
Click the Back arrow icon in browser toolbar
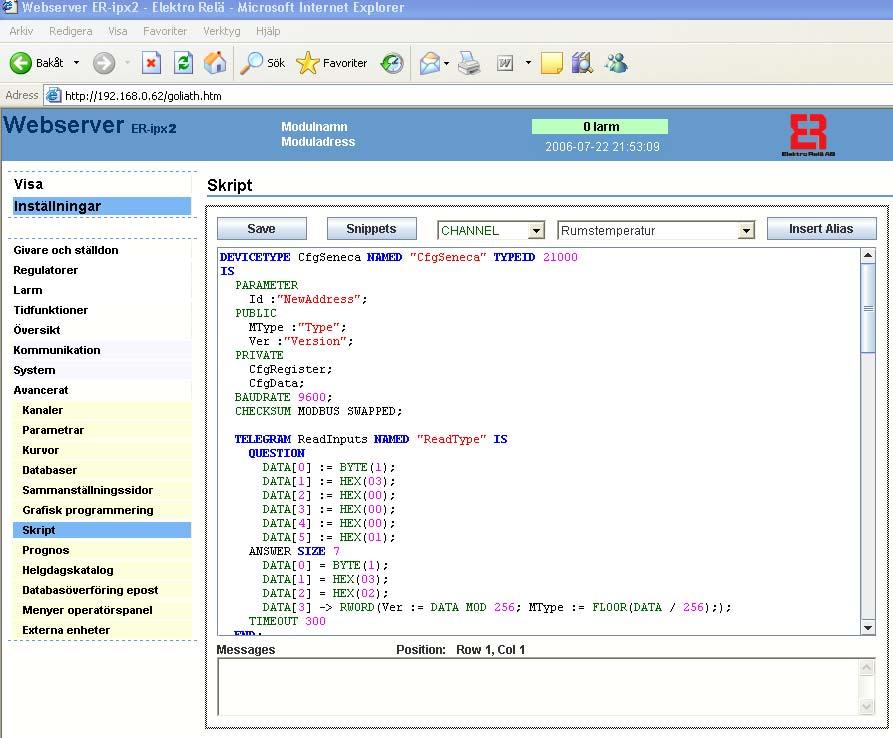pyautogui.click(x=21, y=63)
